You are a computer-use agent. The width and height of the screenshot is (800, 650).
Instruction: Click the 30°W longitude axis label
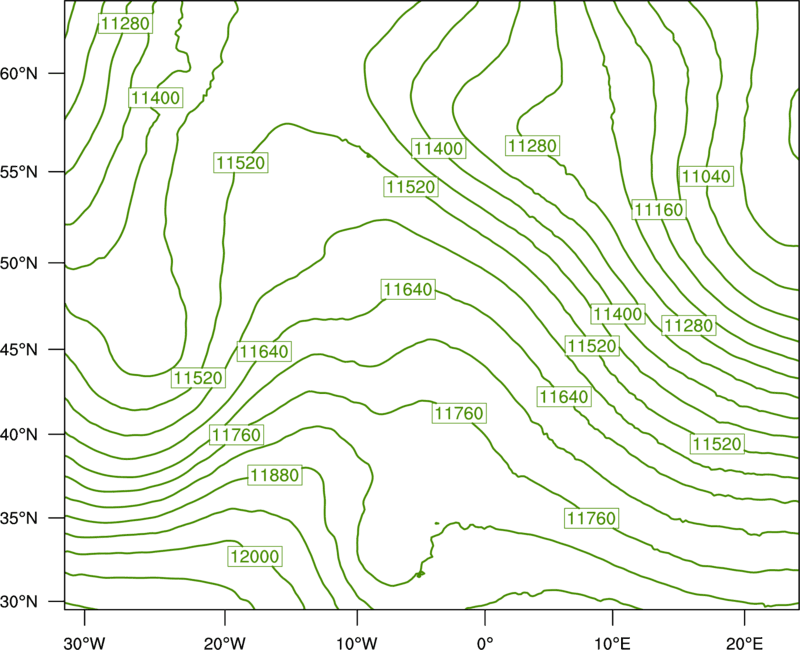[x=85, y=643]
